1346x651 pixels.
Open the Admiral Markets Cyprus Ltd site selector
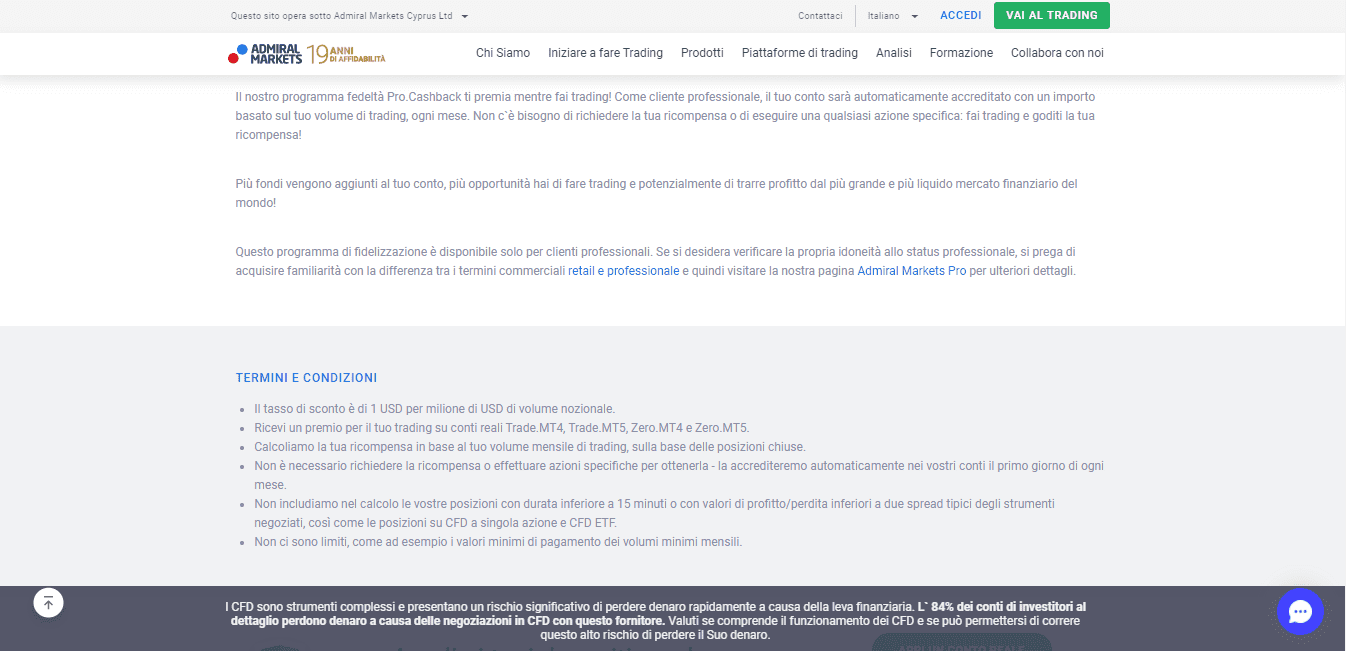[x=349, y=16]
